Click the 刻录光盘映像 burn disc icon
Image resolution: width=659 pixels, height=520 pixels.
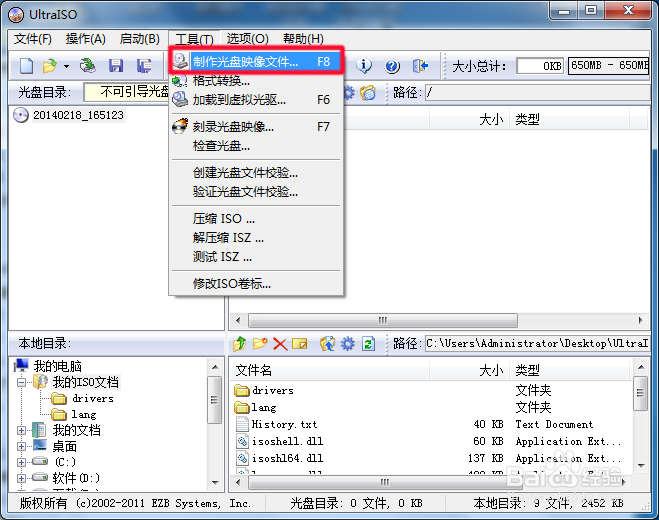click(180, 126)
